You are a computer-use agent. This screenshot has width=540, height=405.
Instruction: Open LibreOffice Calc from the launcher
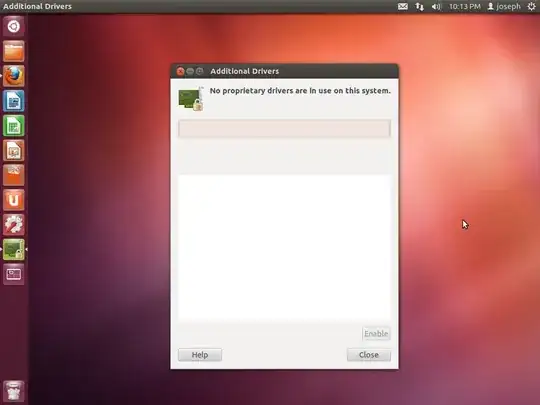13,125
